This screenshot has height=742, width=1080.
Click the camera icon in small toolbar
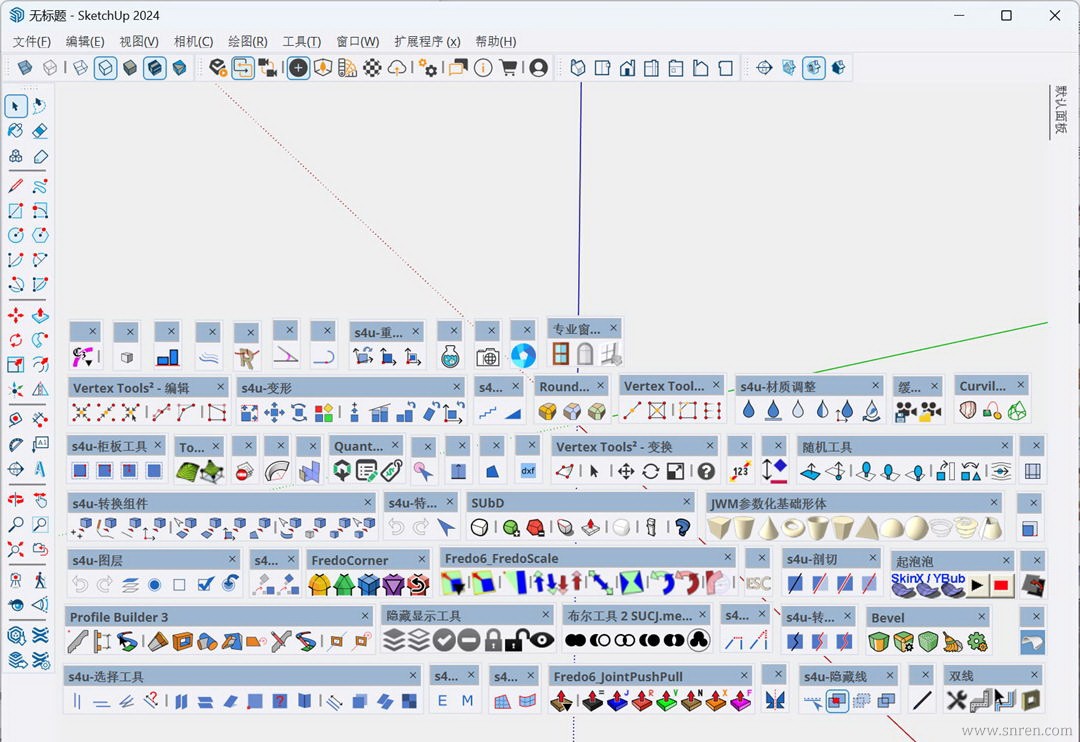(488, 357)
